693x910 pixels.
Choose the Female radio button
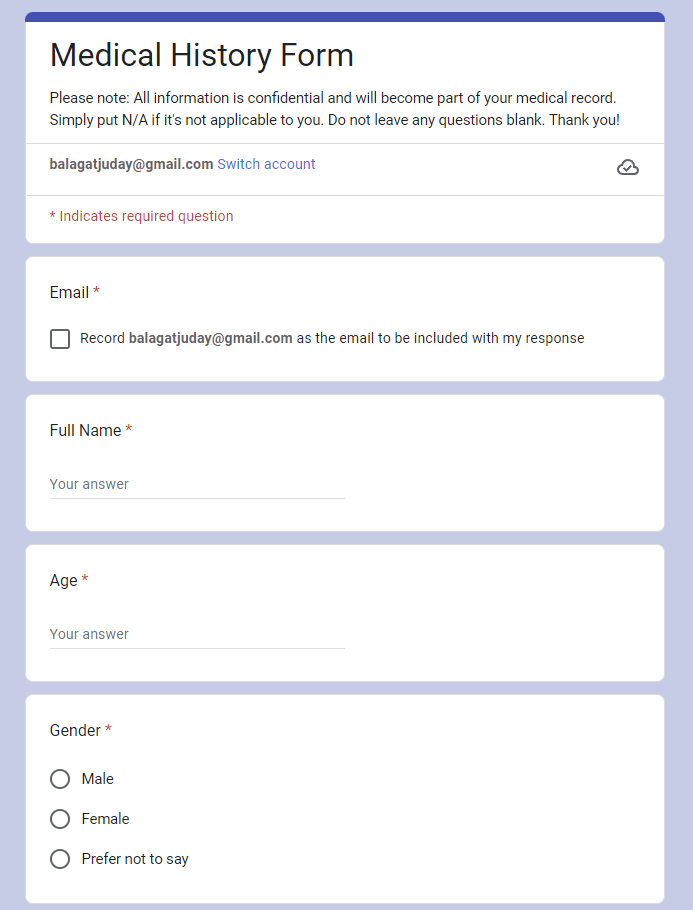(x=60, y=819)
